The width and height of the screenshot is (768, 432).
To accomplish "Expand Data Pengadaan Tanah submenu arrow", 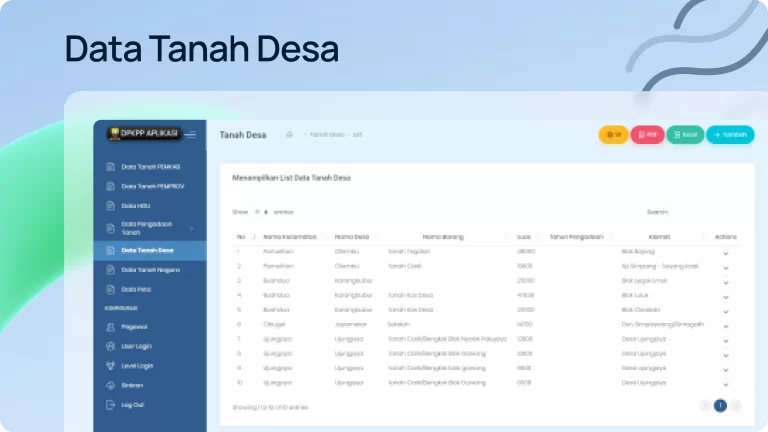I will click(x=192, y=228).
